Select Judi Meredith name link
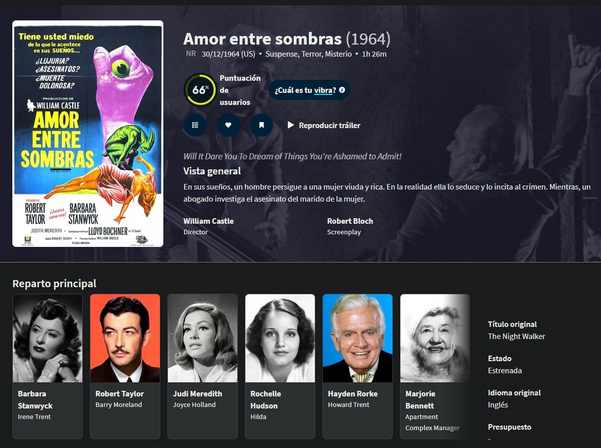The height and width of the screenshot is (448, 601). pyautogui.click(x=197, y=394)
